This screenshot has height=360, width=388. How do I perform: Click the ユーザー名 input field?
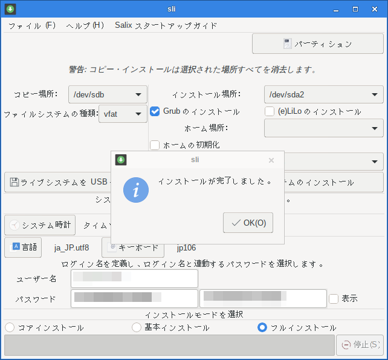pos(134,278)
